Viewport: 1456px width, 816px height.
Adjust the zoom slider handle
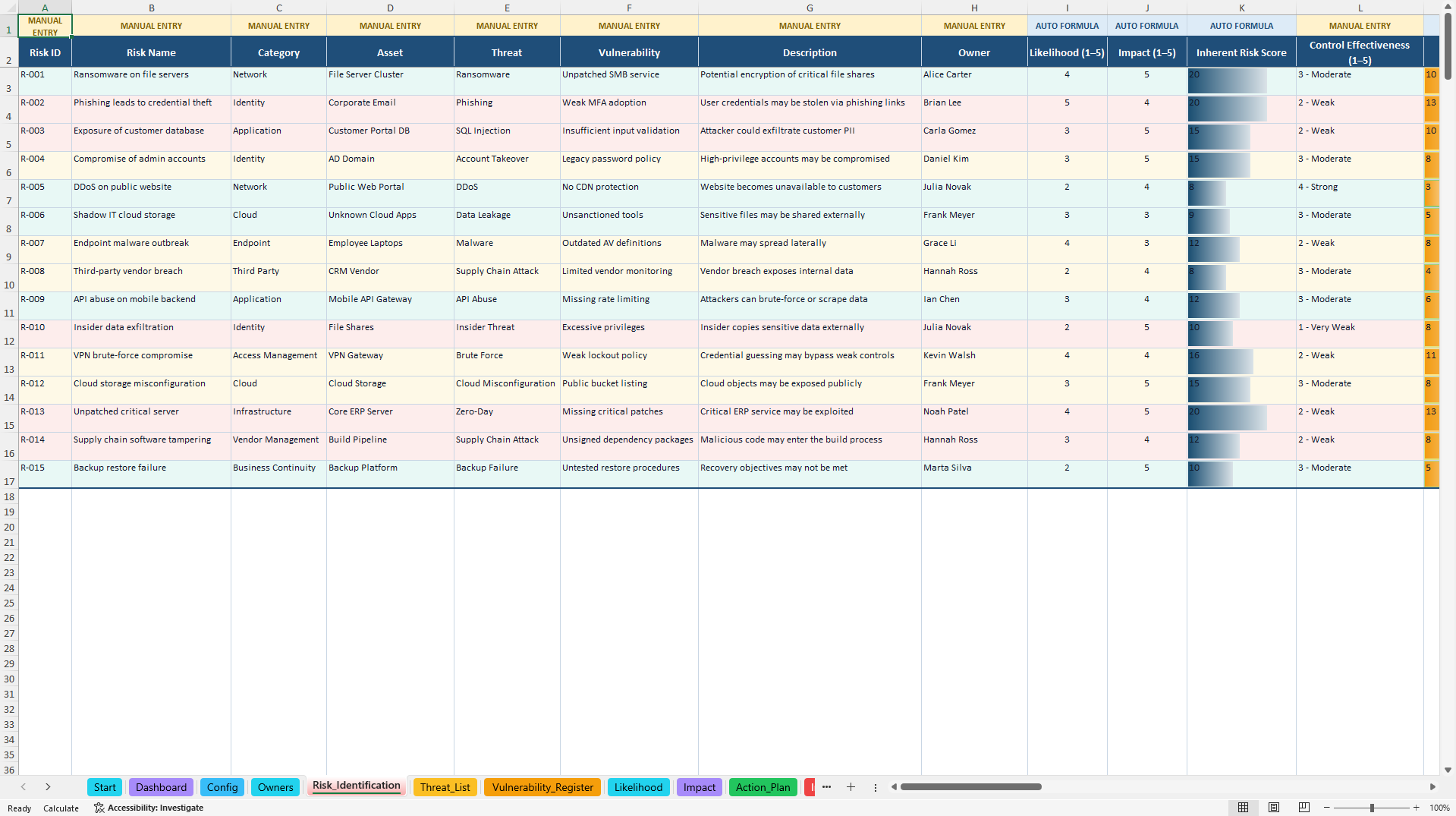(x=1372, y=808)
